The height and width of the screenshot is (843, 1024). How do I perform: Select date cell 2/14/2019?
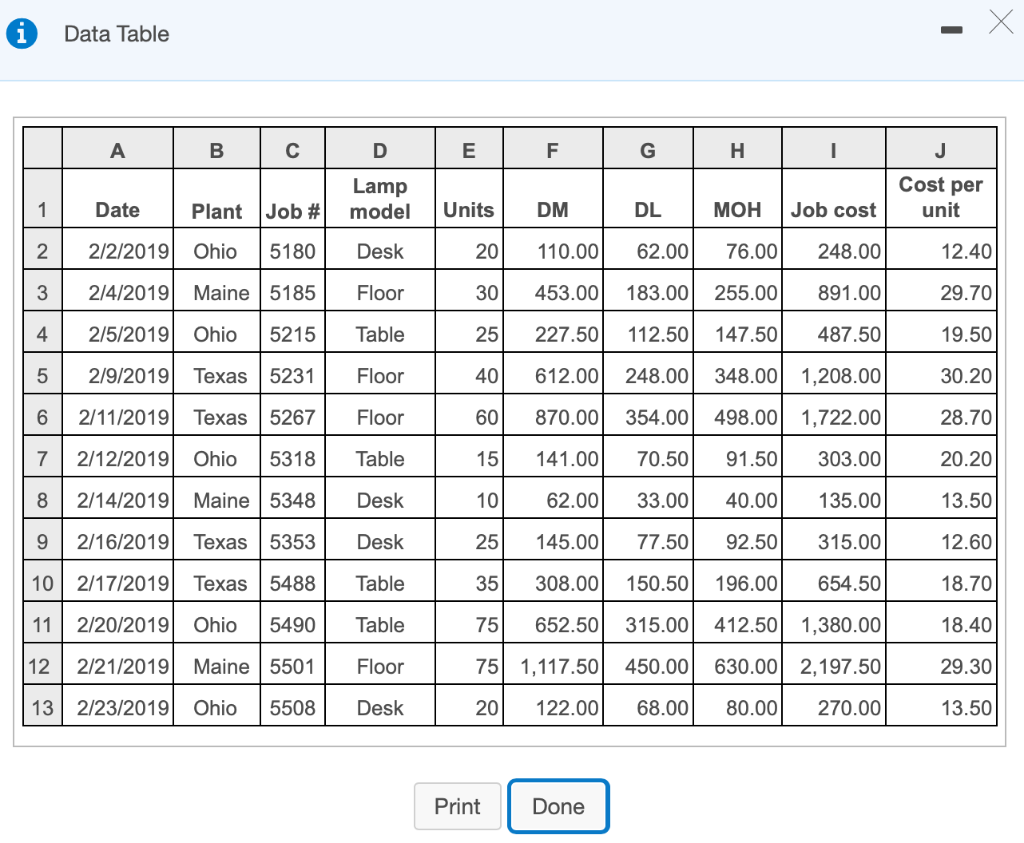(118, 498)
